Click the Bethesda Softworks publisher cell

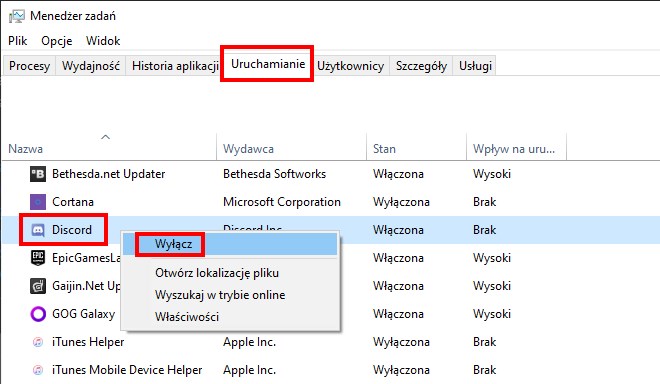274,174
